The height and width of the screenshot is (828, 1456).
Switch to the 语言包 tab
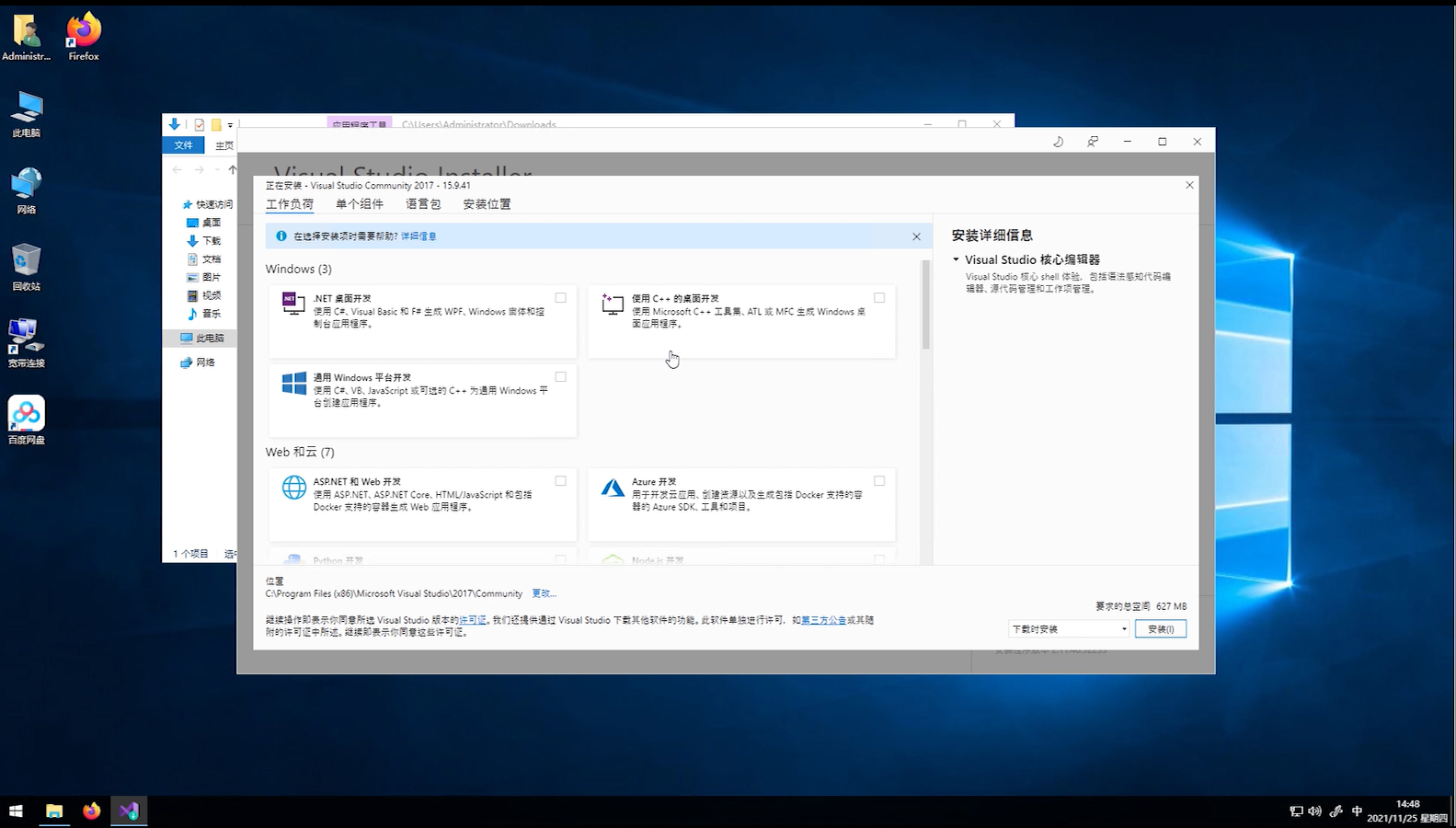tap(423, 204)
